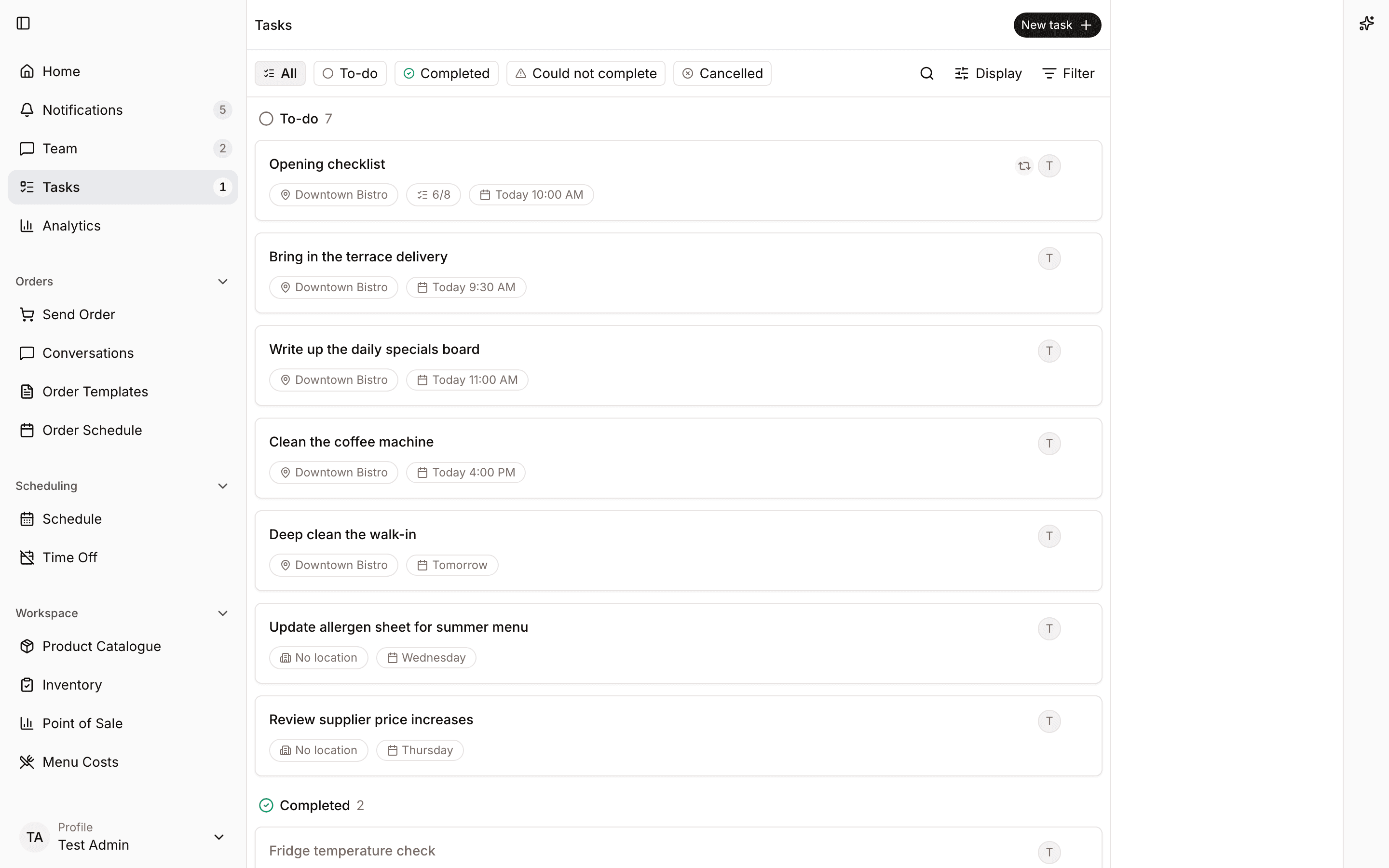Click the Today 11:00 AM due chip
The height and width of the screenshot is (868, 1389).
tap(467, 380)
